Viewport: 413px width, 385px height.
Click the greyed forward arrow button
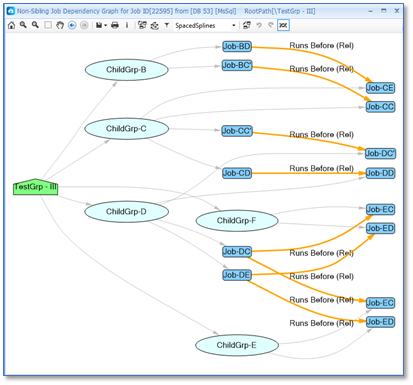(84, 25)
